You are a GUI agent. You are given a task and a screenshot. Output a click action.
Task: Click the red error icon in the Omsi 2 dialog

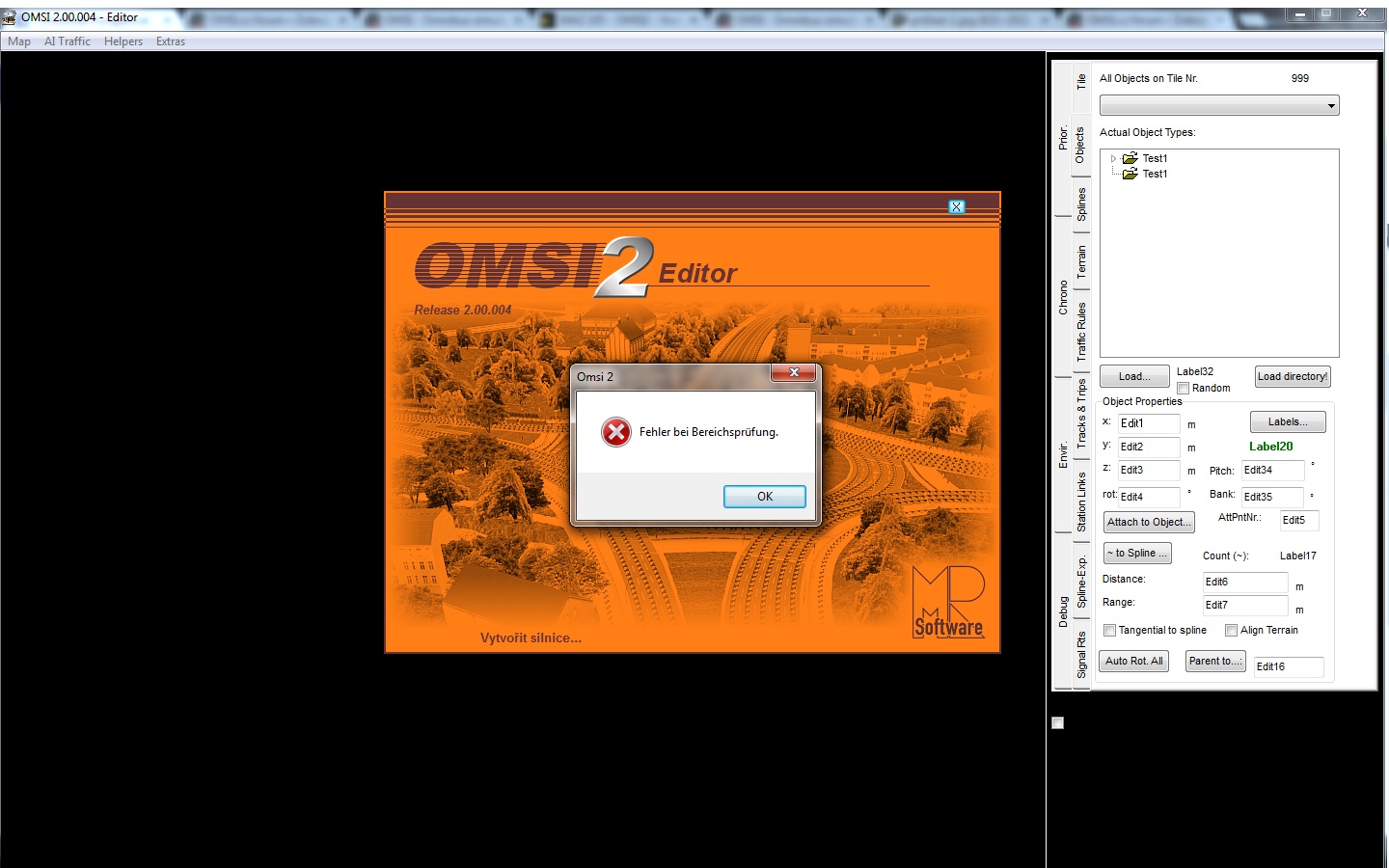coord(616,432)
